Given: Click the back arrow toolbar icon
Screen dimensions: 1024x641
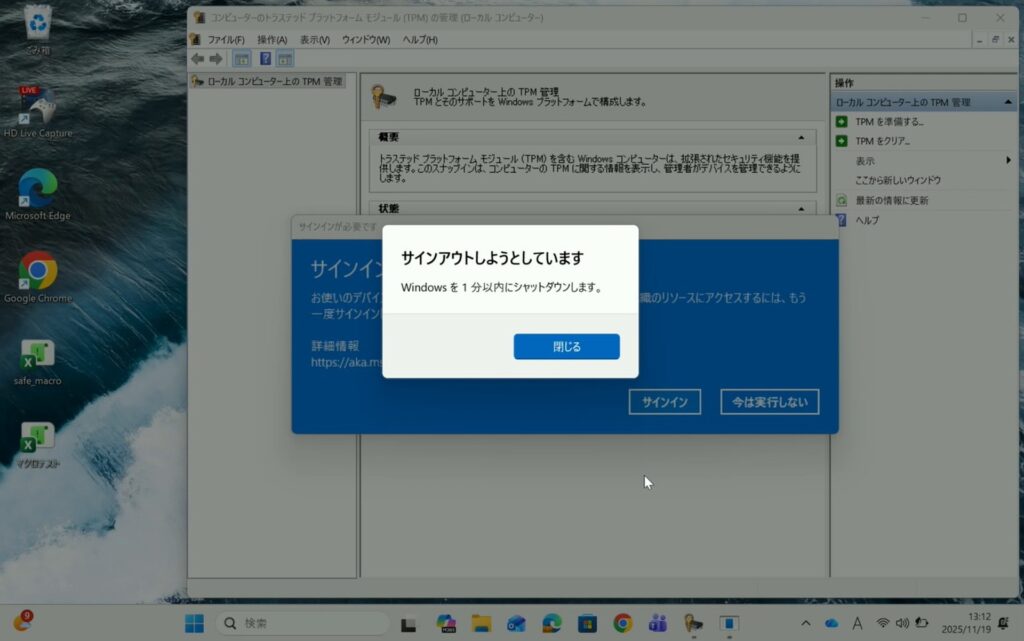Looking at the screenshot, I should 198,59.
